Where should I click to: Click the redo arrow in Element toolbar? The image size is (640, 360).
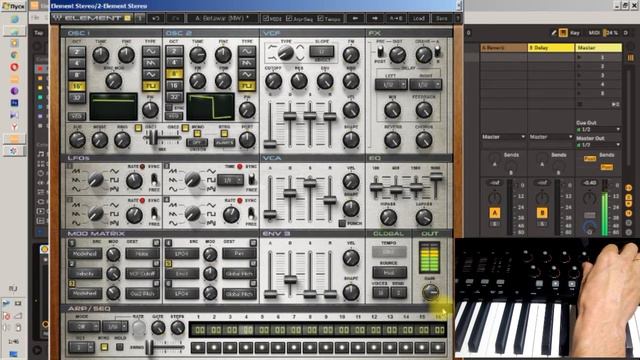click(x=176, y=18)
